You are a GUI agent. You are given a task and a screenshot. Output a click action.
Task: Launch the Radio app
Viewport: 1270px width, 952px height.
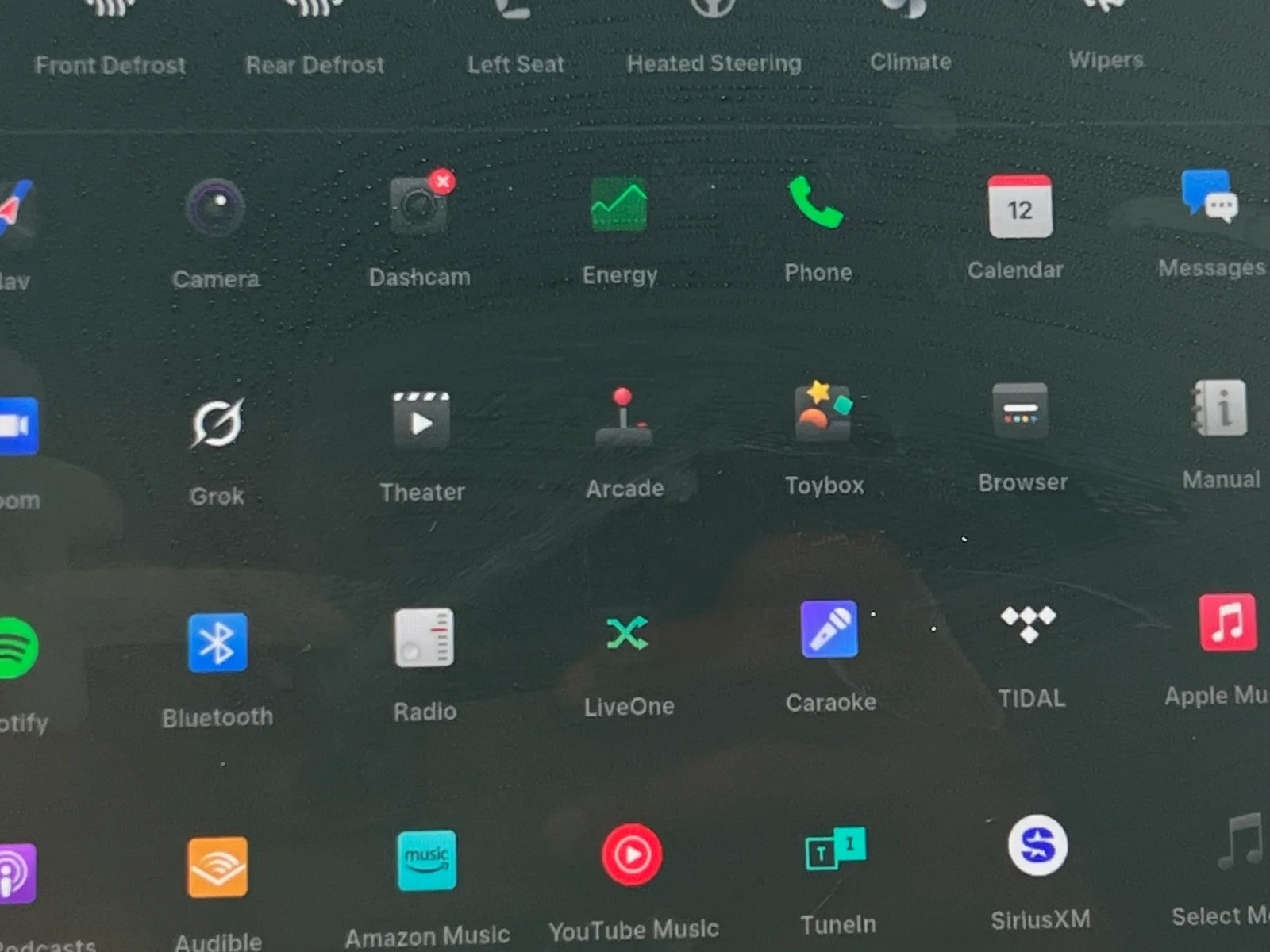point(424,638)
